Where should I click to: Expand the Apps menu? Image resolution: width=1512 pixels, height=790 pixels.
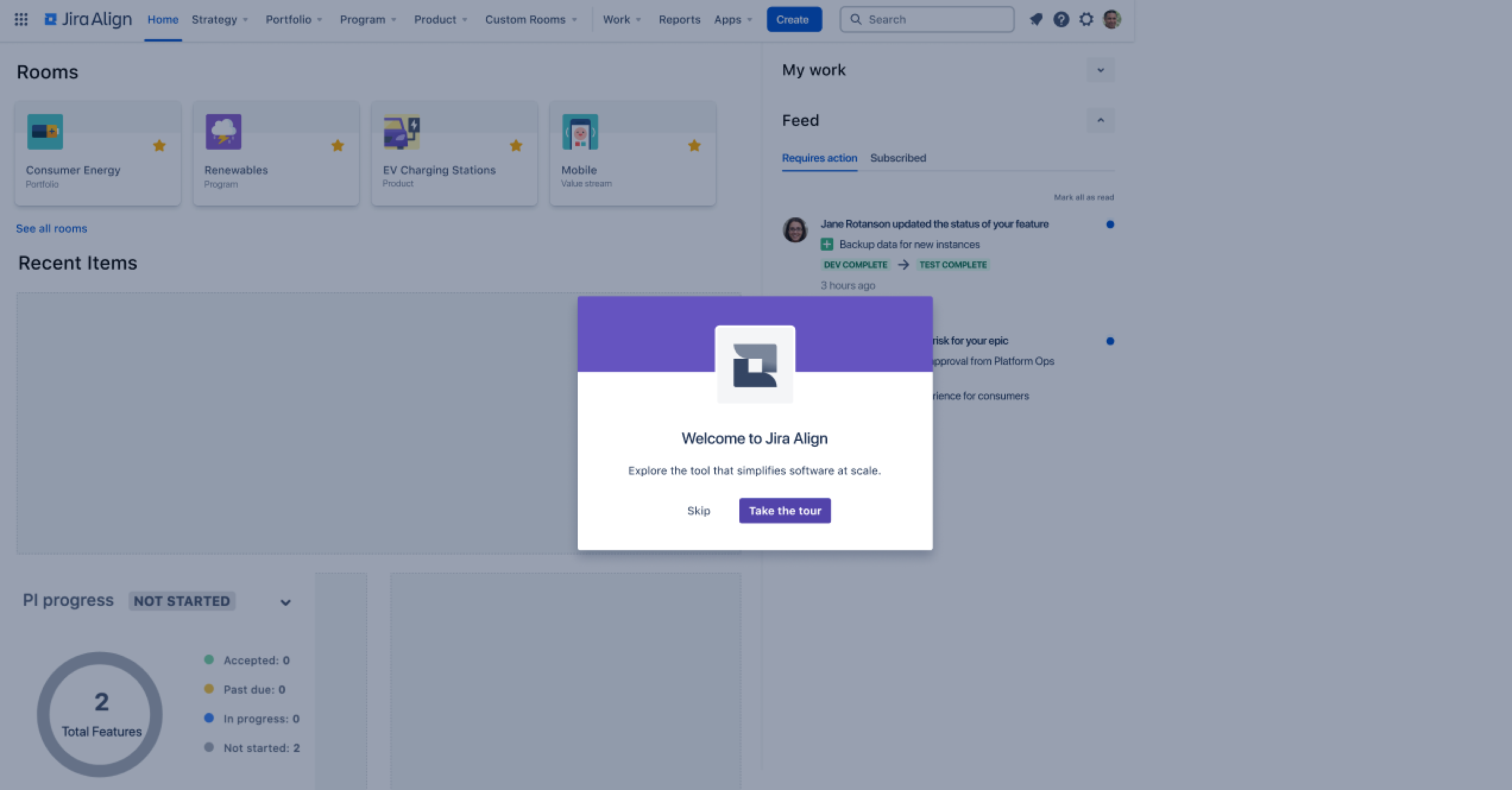pyautogui.click(x=733, y=20)
